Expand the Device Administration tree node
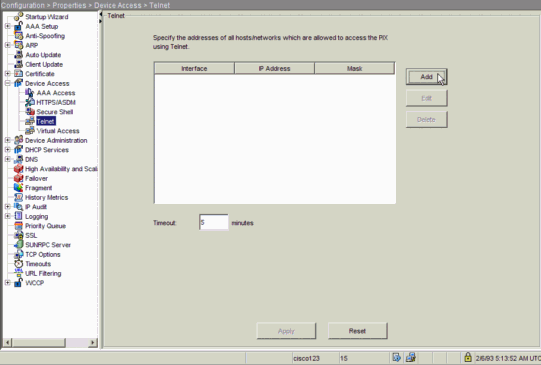Viewport: 541px width, 365px height. pyautogui.click(x=8, y=140)
